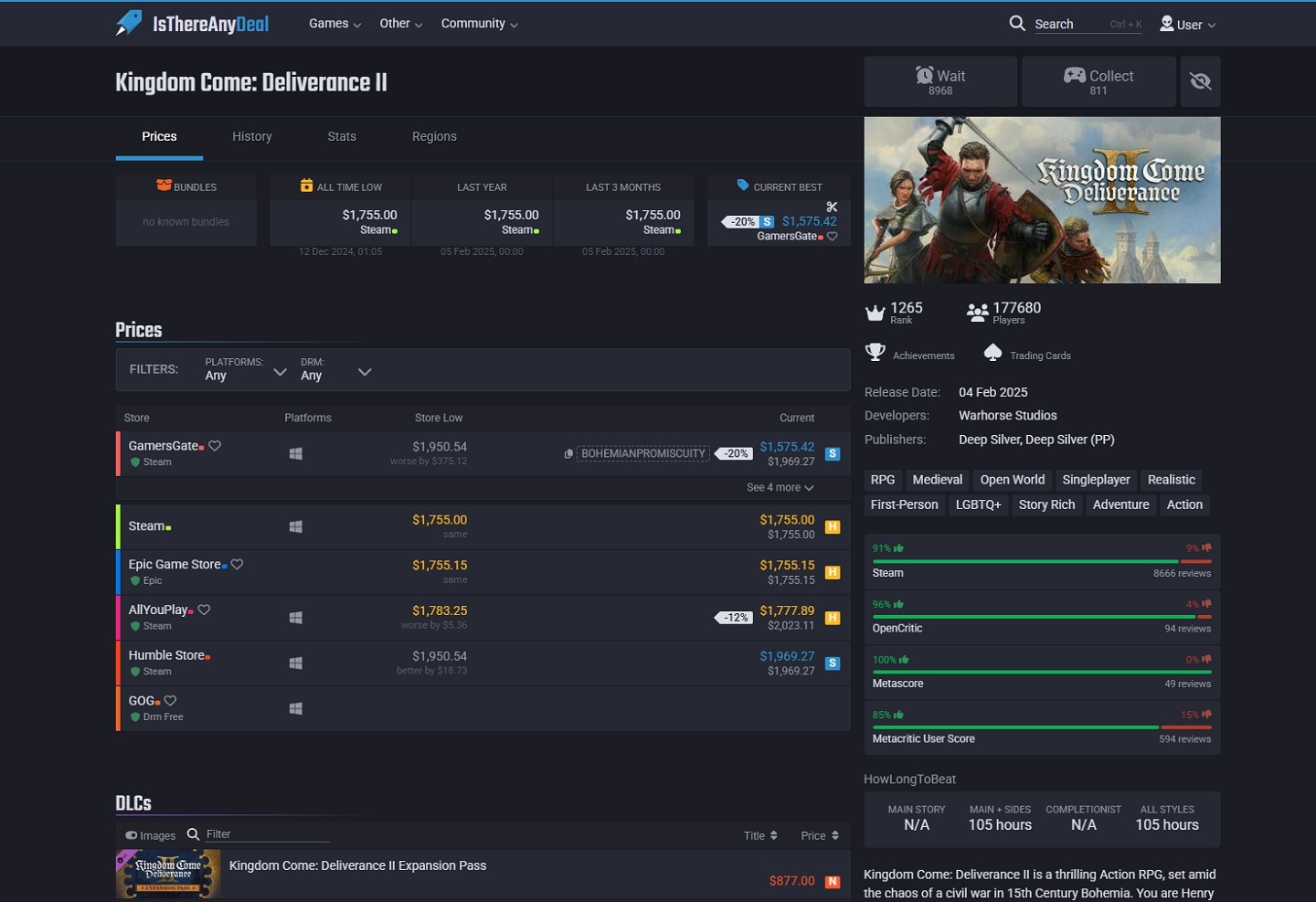Open the User account dropdown
This screenshot has width=1316, height=902.
point(1188,24)
